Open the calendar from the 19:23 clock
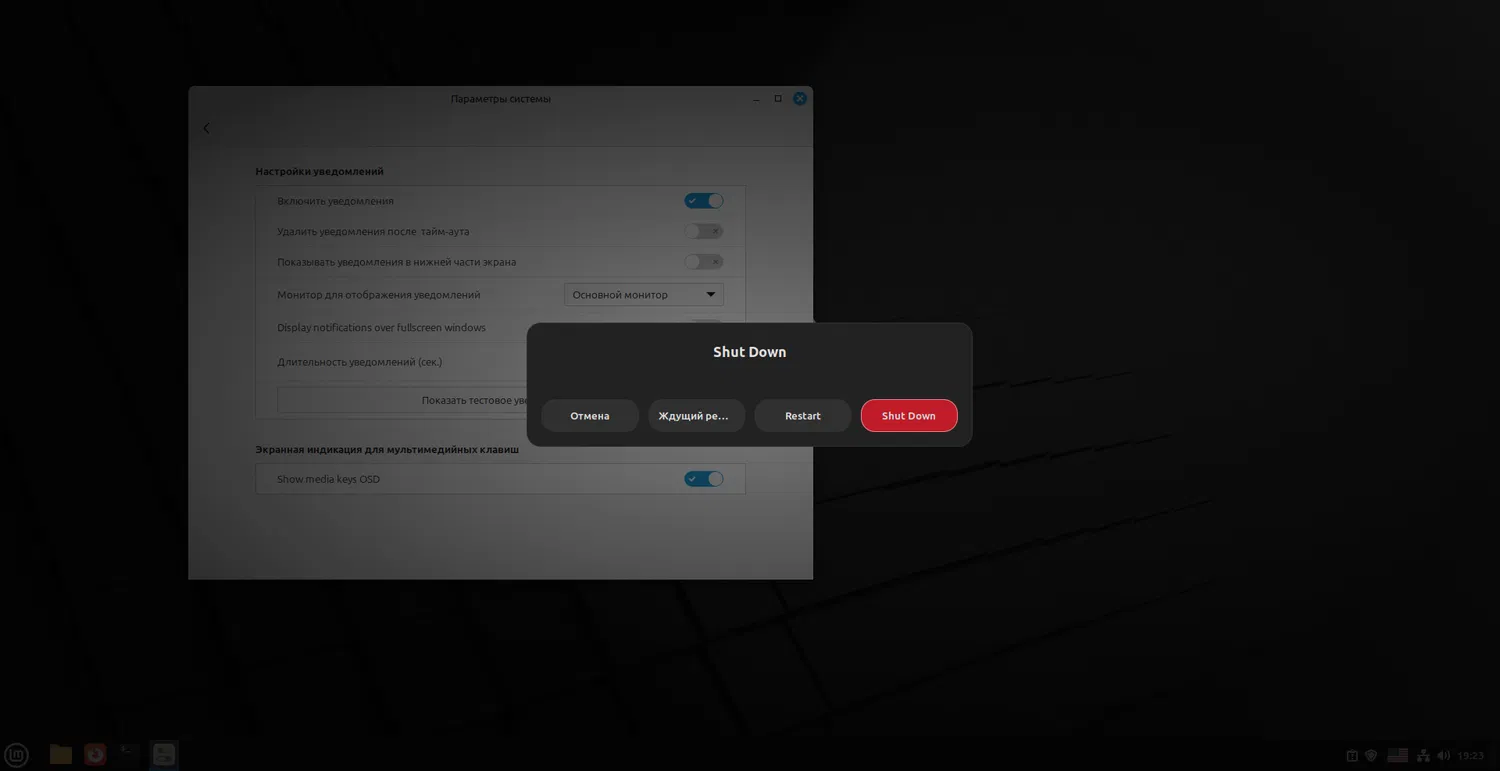 tap(1471, 756)
